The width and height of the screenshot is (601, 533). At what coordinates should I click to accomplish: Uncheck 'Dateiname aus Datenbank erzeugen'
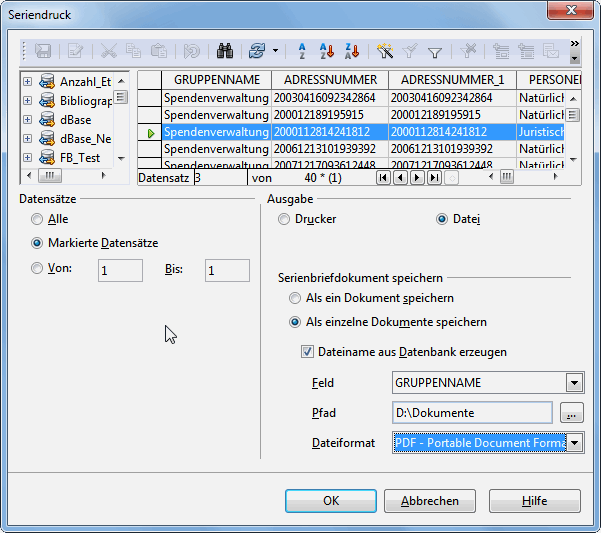[x=309, y=352]
